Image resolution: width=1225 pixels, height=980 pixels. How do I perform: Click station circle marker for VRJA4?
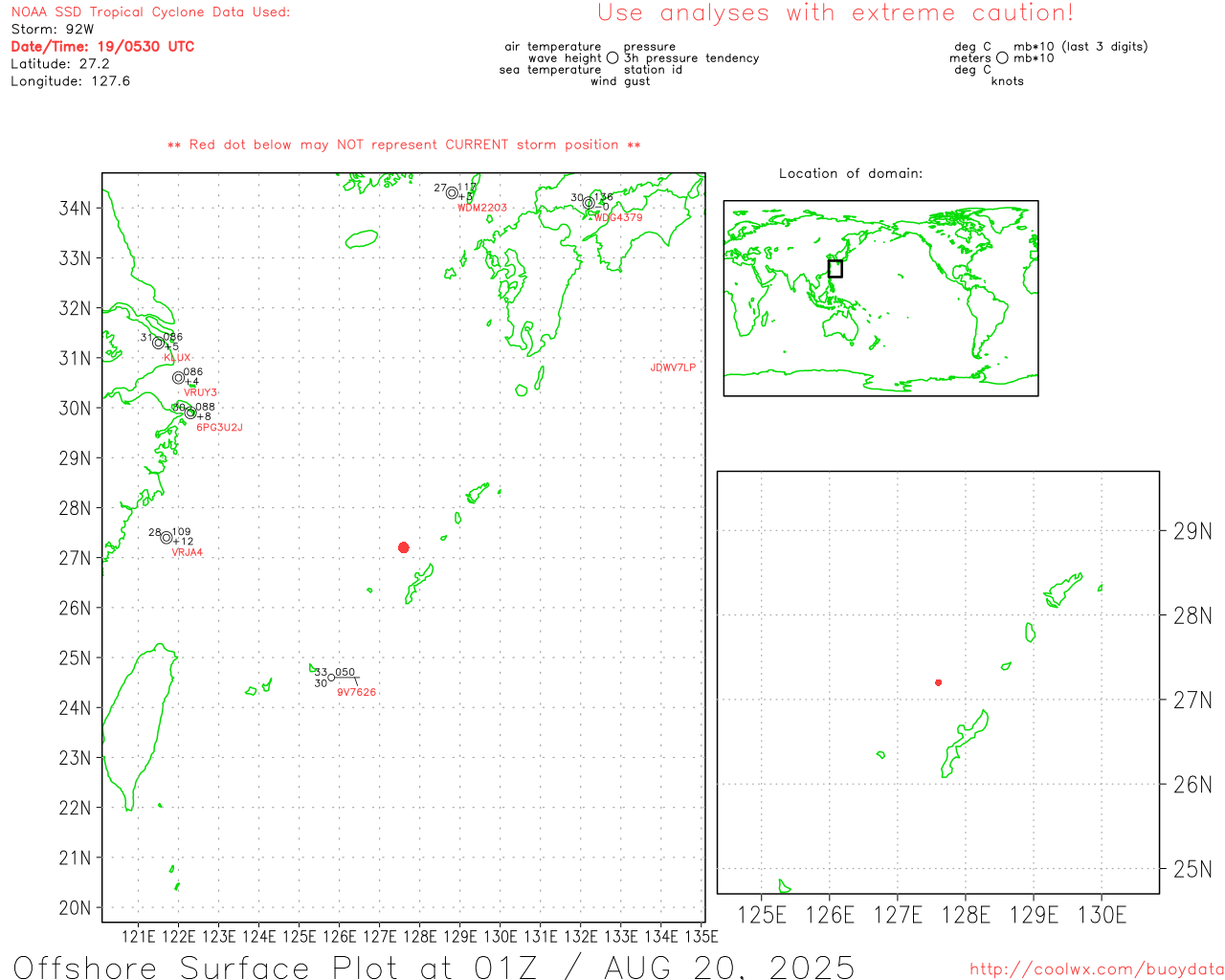(167, 538)
